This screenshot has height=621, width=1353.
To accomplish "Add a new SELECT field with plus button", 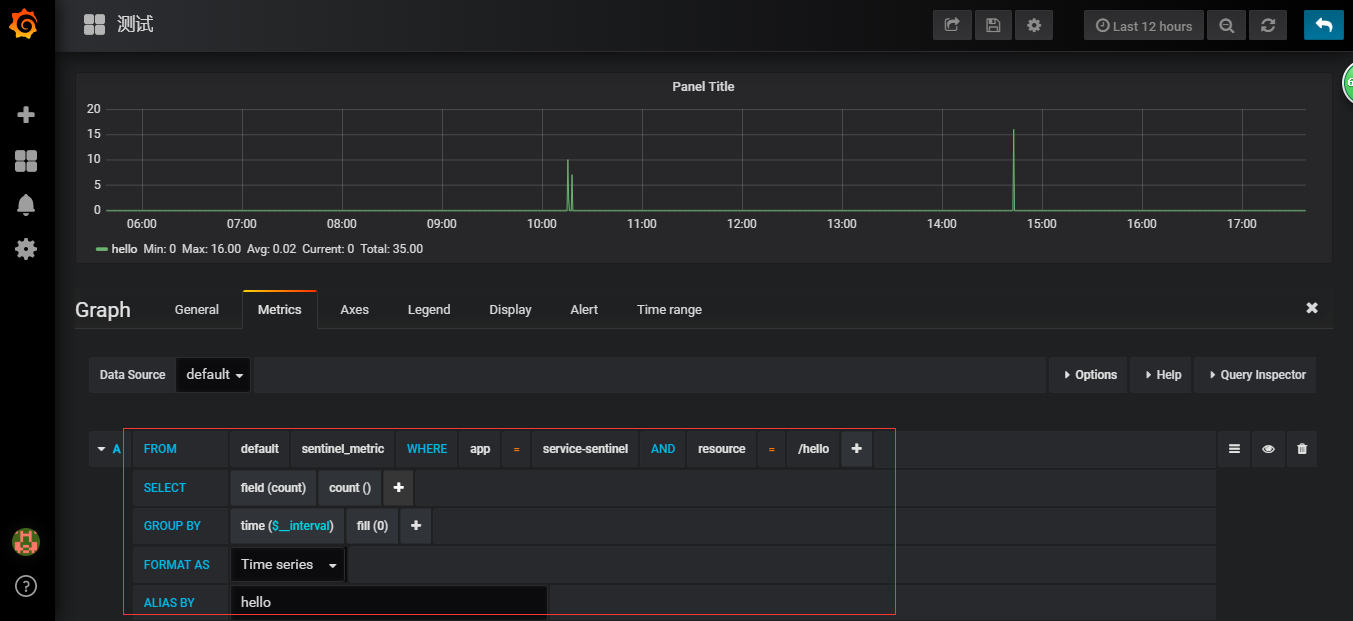I will [x=397, y=487].
